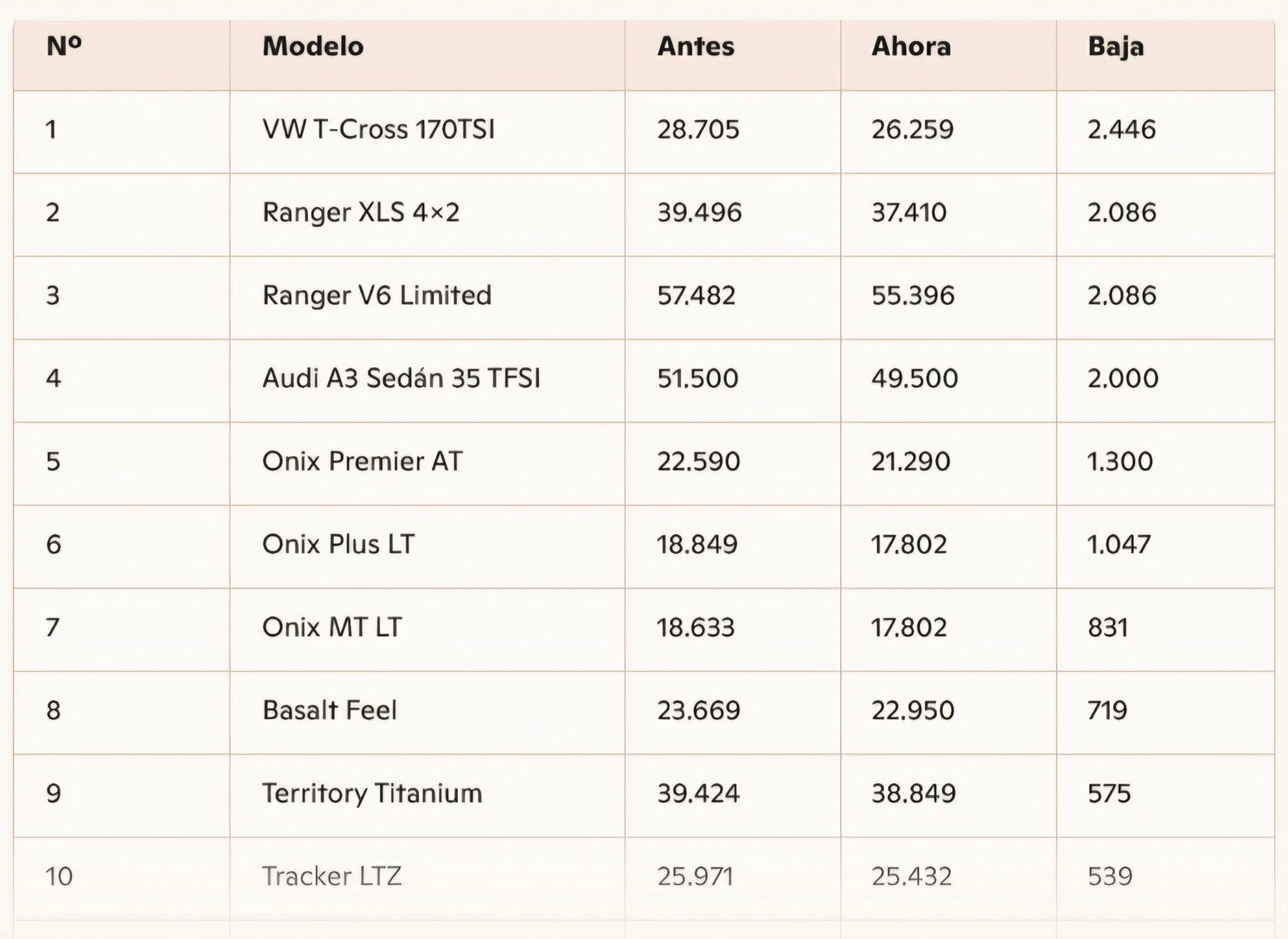This screenshot has width=1288, height=939.
Task: Select the VW T-Cross 170TSI cell
Action: [378, 130]
